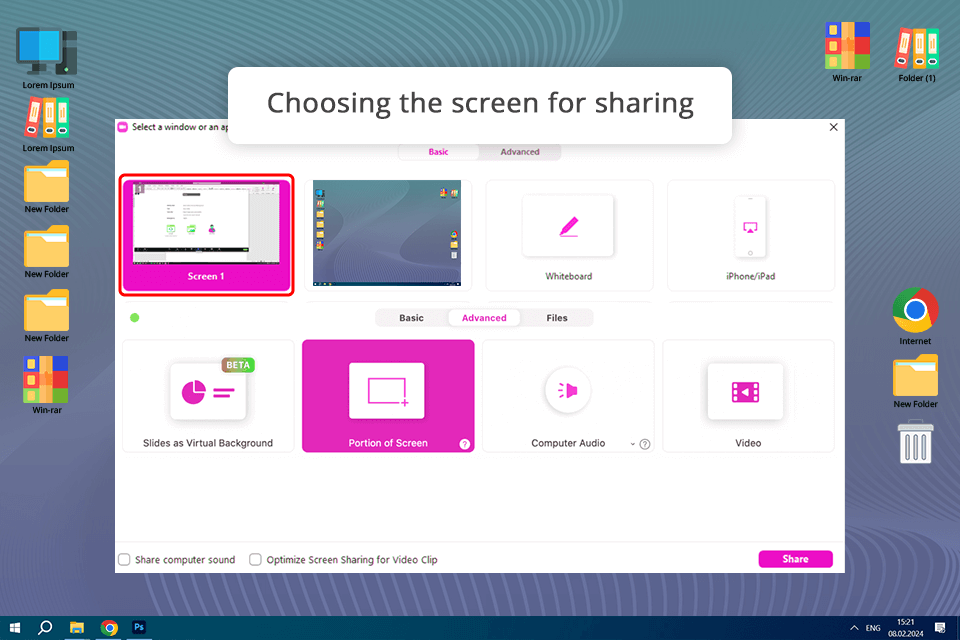Select Slides as Virtual Background icon
This screenshot has width=960, height=640.
[208, 391]
